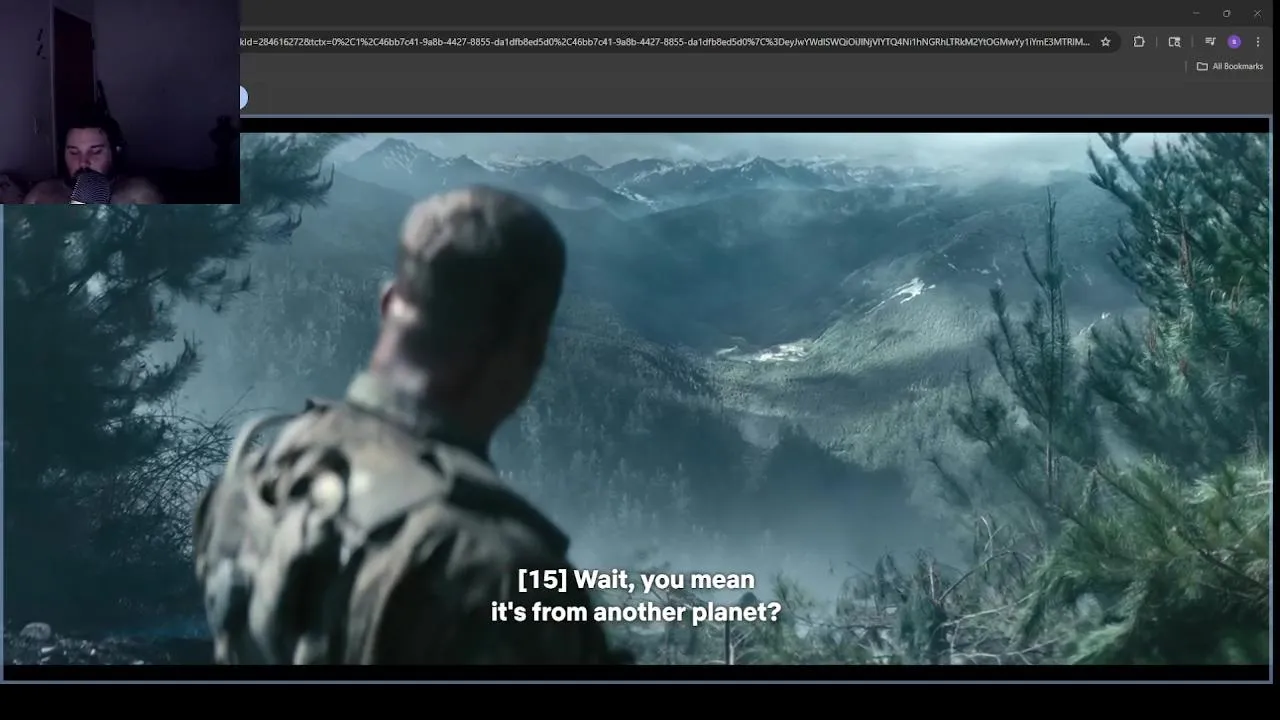The image size is (1280, 720).
Task: Open the media controls music icon
Action: [x=1210, y=42]
